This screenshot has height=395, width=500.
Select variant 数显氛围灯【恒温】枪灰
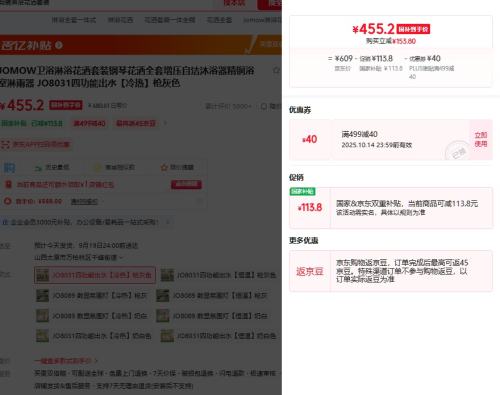click(x=212, y=295)
